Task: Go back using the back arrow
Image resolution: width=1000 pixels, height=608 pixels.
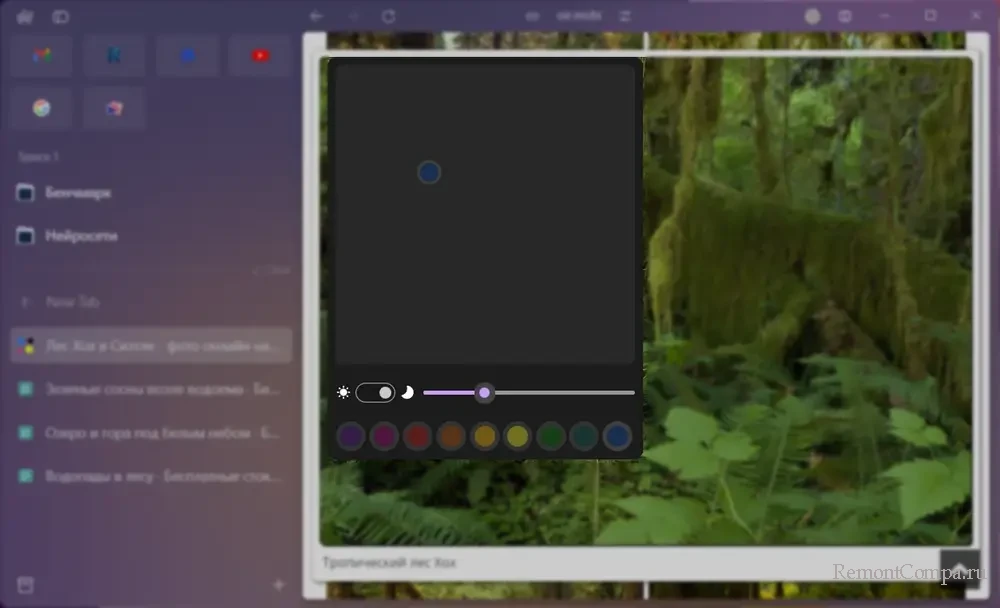Action: 317,16
